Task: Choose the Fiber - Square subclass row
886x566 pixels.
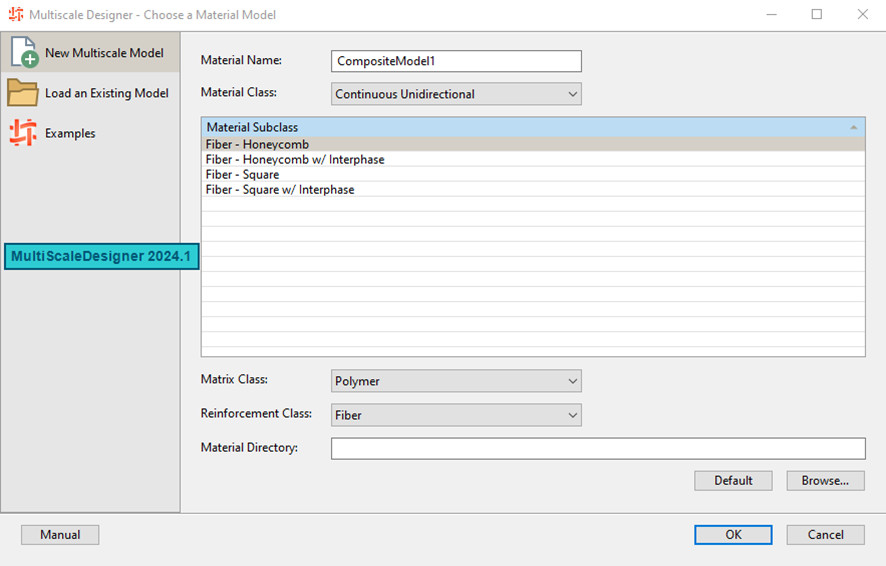Action: tap(243, 175)
